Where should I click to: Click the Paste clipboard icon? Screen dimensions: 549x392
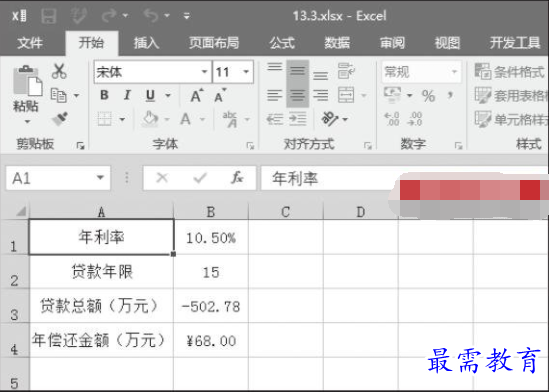point(28,81)
